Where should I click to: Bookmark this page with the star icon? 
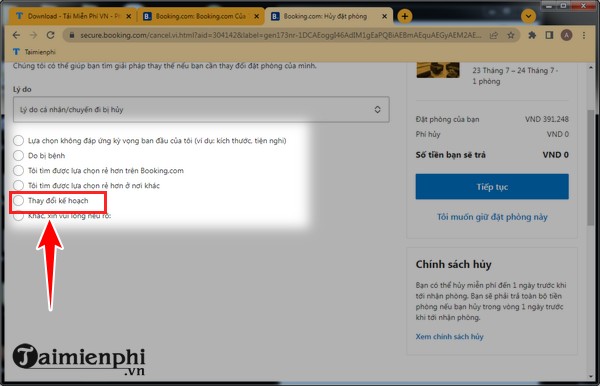click(x=510, y=35)
